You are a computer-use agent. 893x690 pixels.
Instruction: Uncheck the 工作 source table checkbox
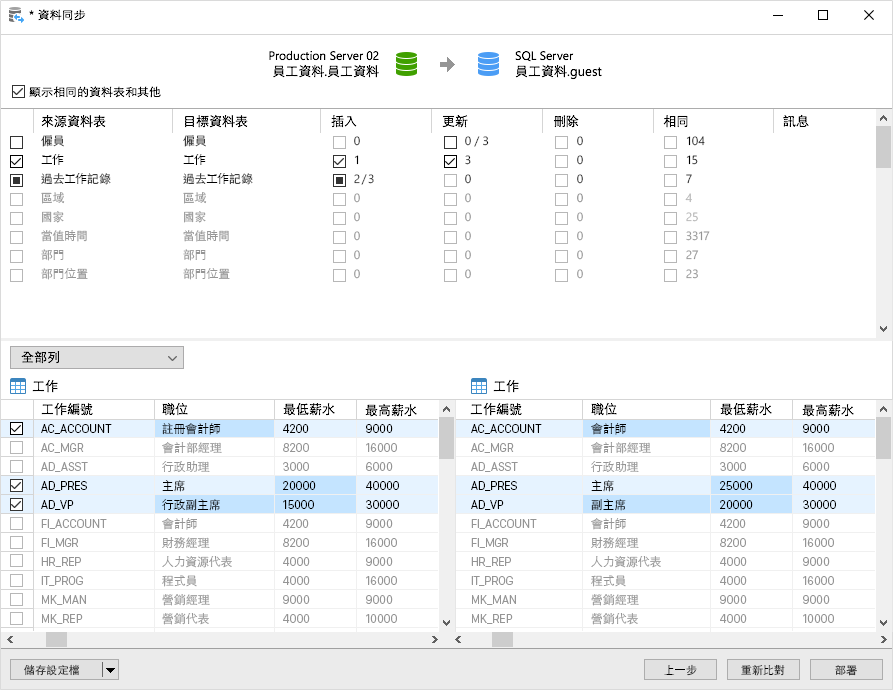point(17,161)
